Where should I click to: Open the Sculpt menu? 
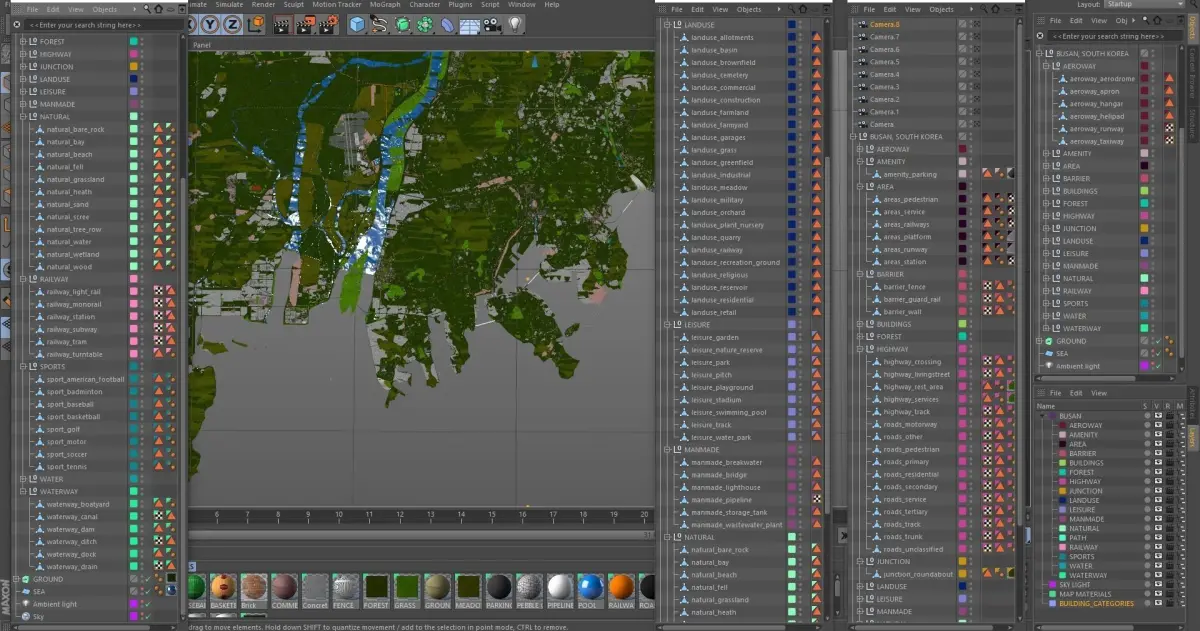[x=292, y=5]
